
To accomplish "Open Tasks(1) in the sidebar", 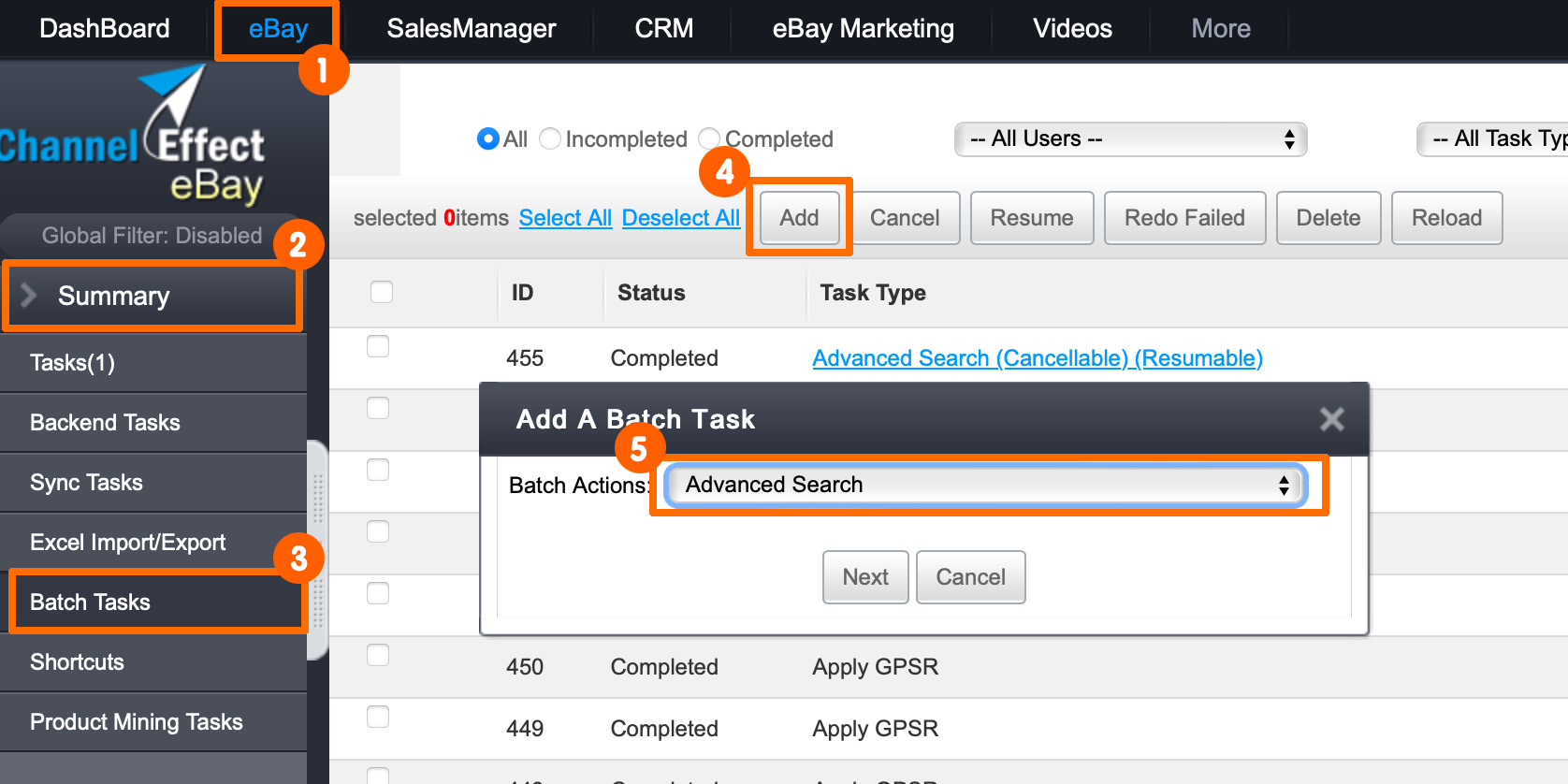I will [x=153, y=363].
